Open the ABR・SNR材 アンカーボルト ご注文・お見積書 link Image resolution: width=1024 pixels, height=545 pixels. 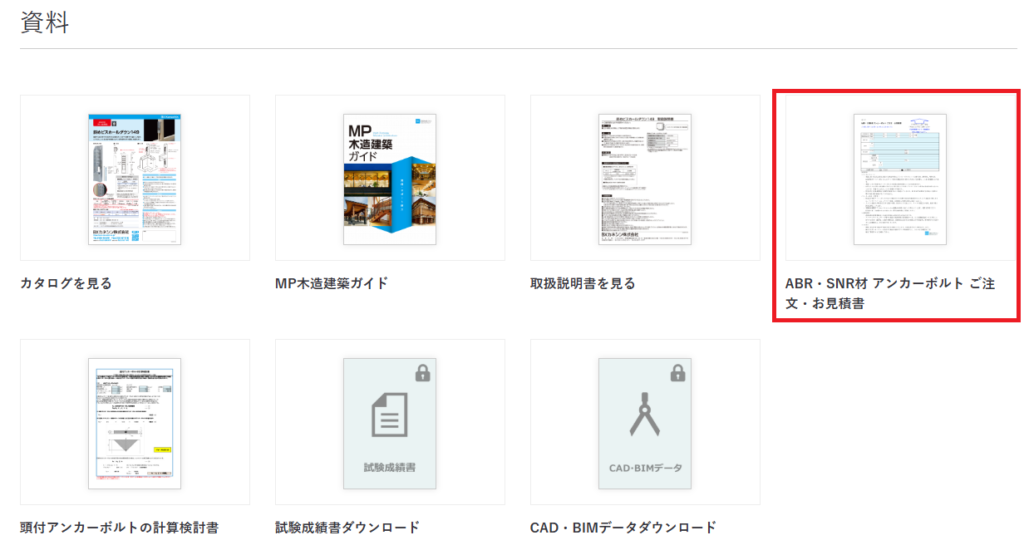(x=889, y=292)
